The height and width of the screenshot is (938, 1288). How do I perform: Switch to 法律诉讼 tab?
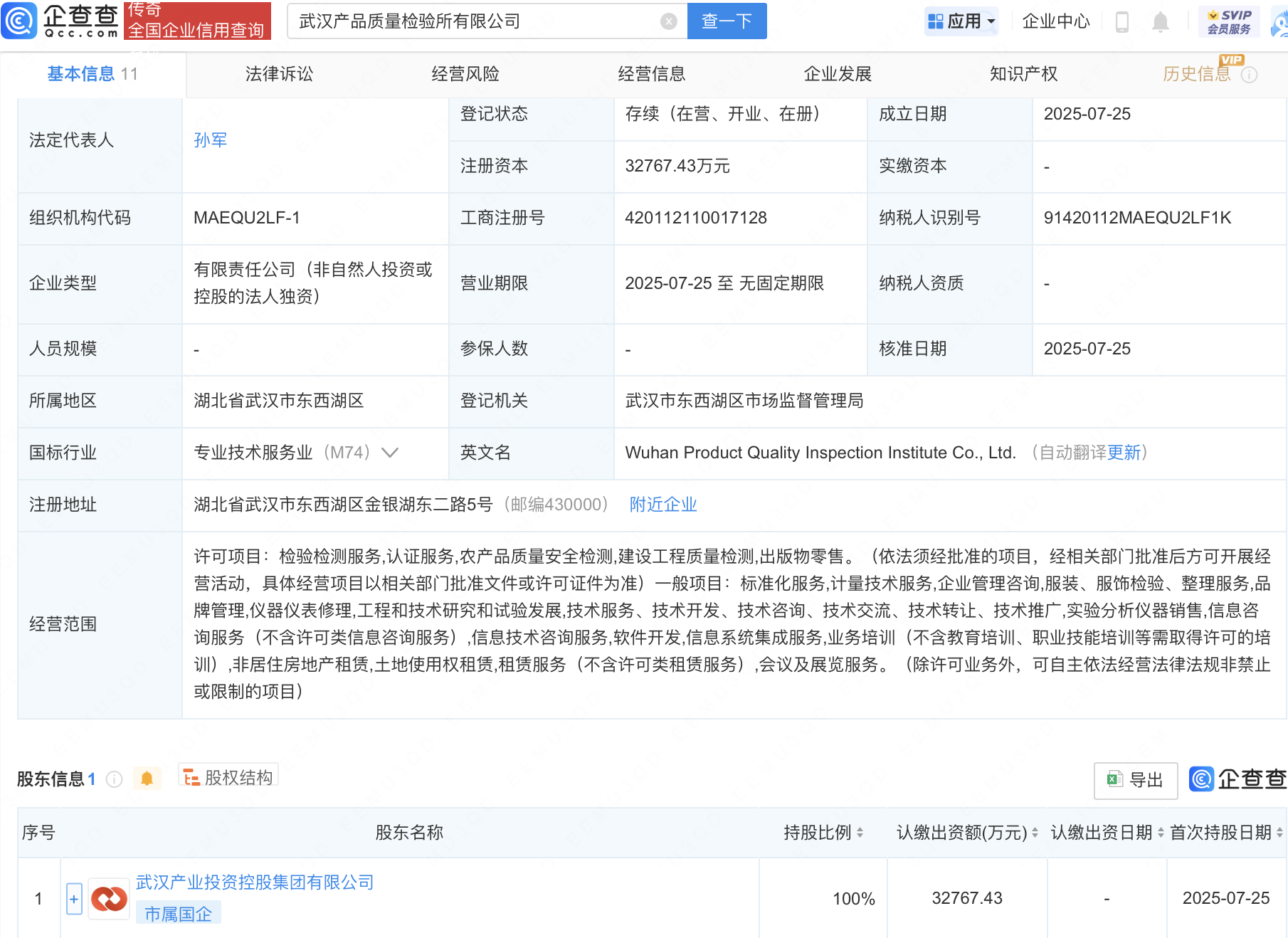pyautogui.click(x=279, y=74)
